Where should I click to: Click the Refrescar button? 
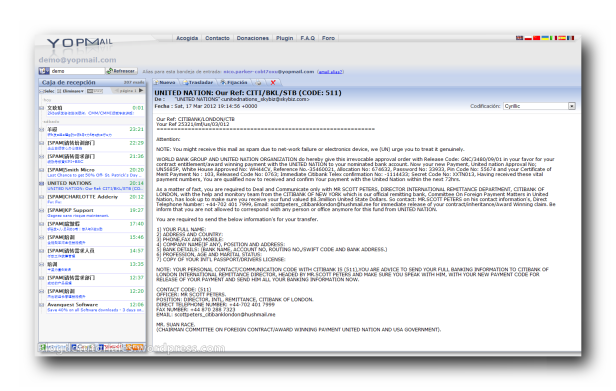(121, 71)
